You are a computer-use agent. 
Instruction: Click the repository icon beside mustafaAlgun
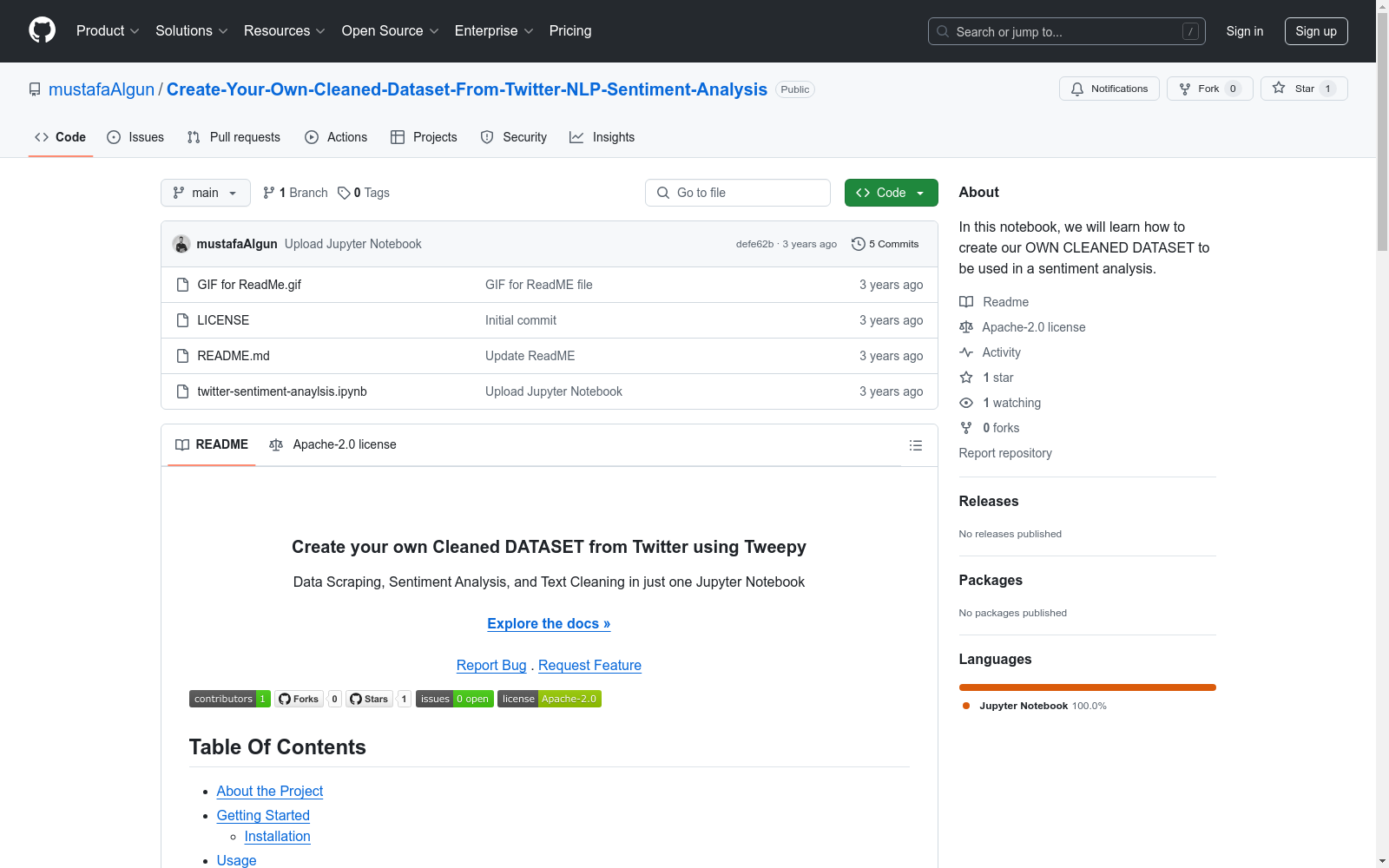click(35, 89)
